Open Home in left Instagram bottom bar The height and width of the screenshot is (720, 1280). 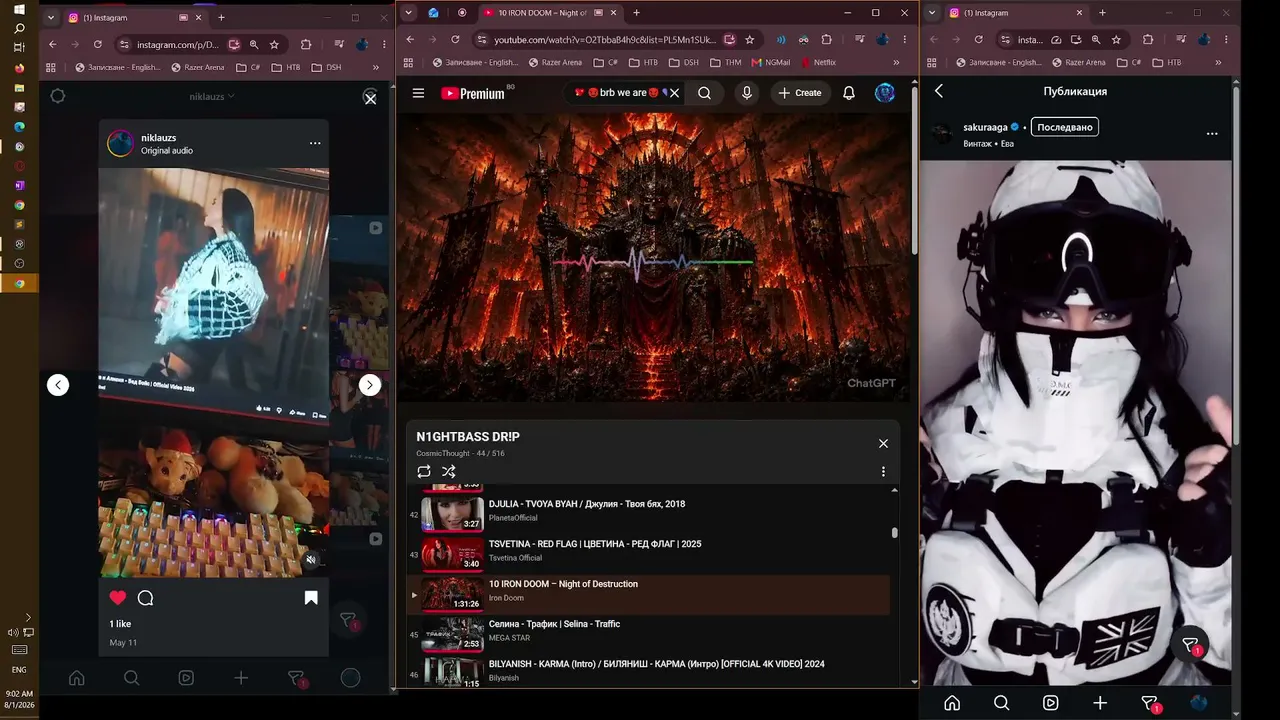point(77,678)
